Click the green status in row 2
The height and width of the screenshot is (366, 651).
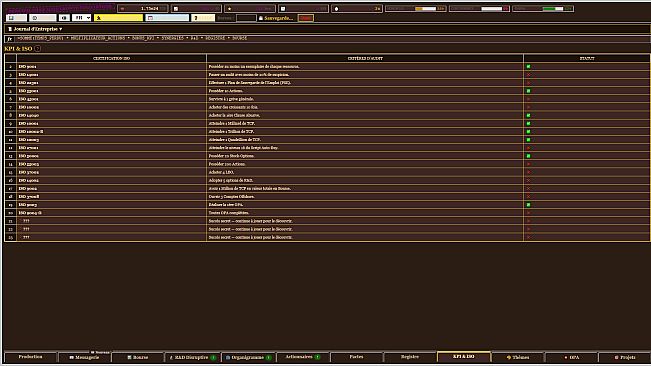point(529,66)
